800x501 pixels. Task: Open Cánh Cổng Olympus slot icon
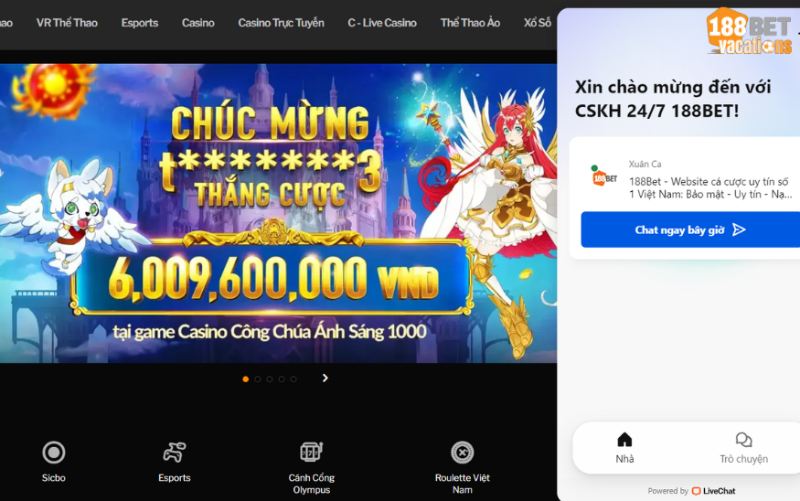click(x=311, y=452)
